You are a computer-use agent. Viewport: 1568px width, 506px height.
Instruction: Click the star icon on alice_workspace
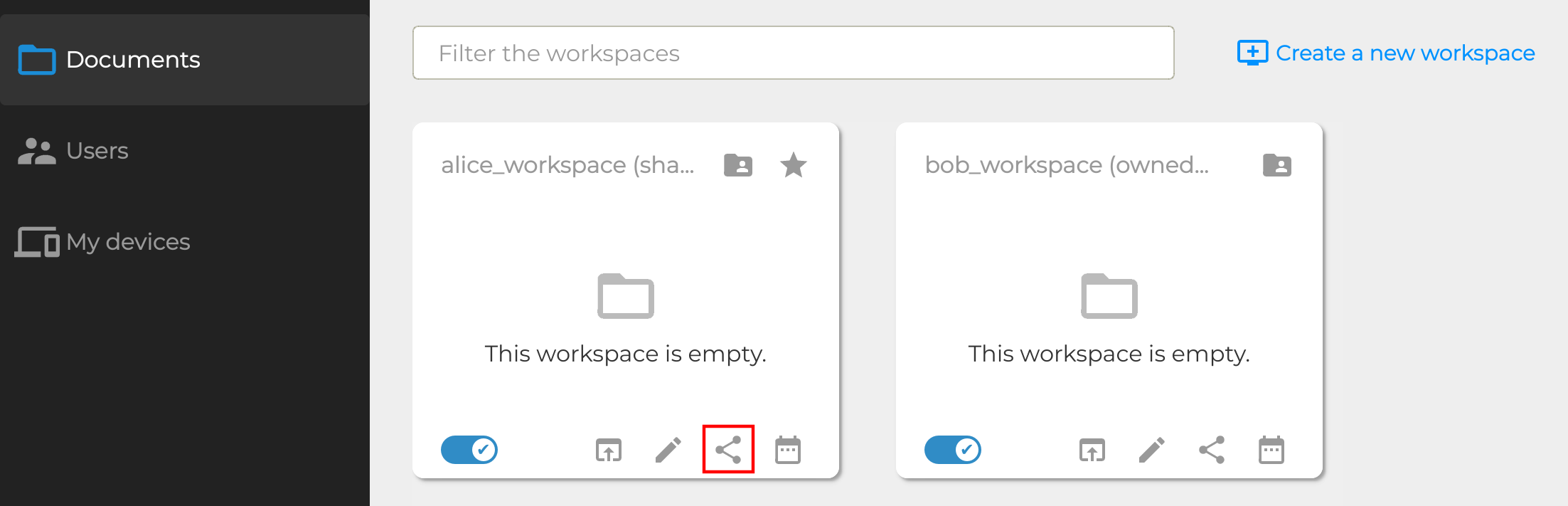[794, 165]
